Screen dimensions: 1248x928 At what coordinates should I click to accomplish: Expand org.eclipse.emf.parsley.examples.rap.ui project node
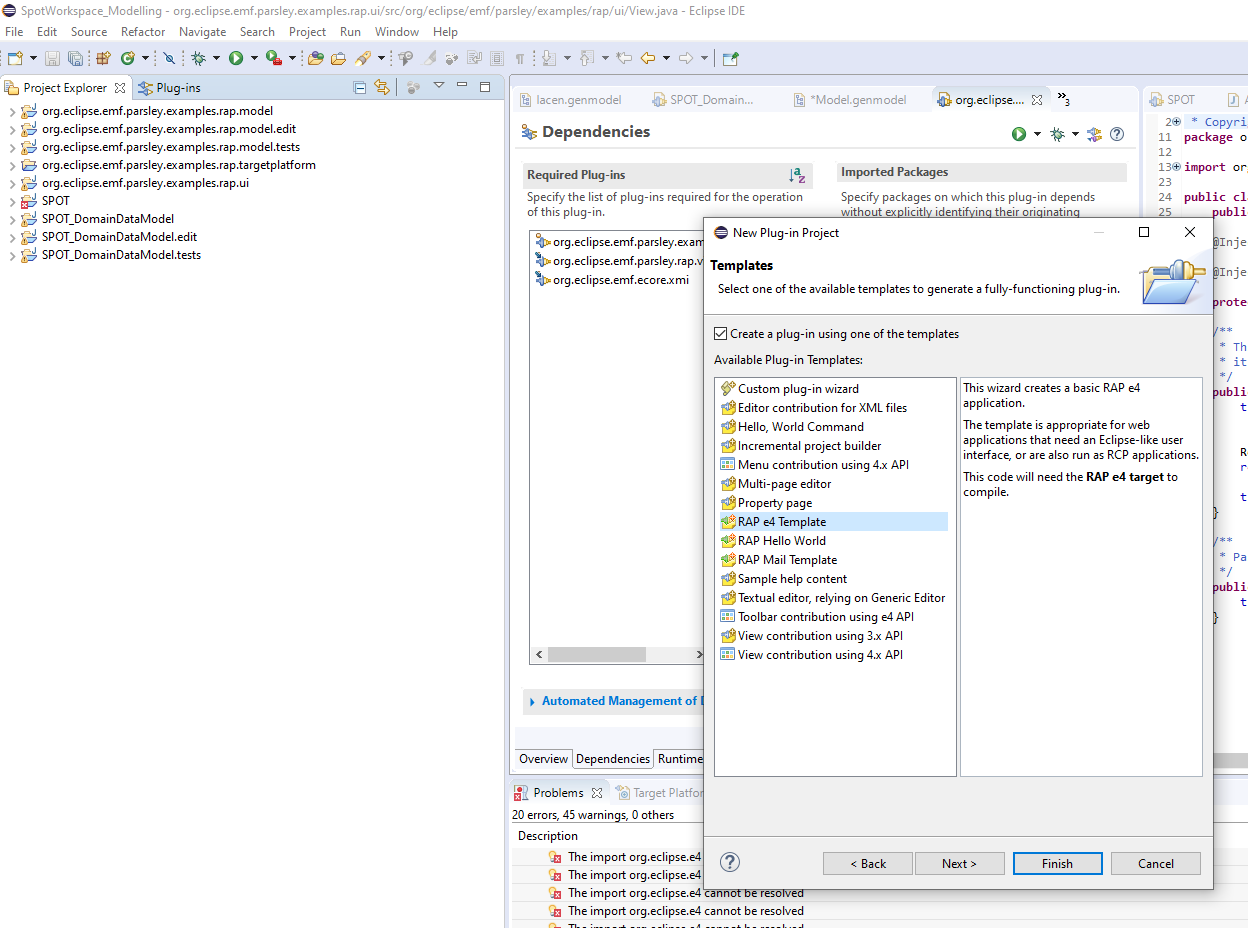12,183
